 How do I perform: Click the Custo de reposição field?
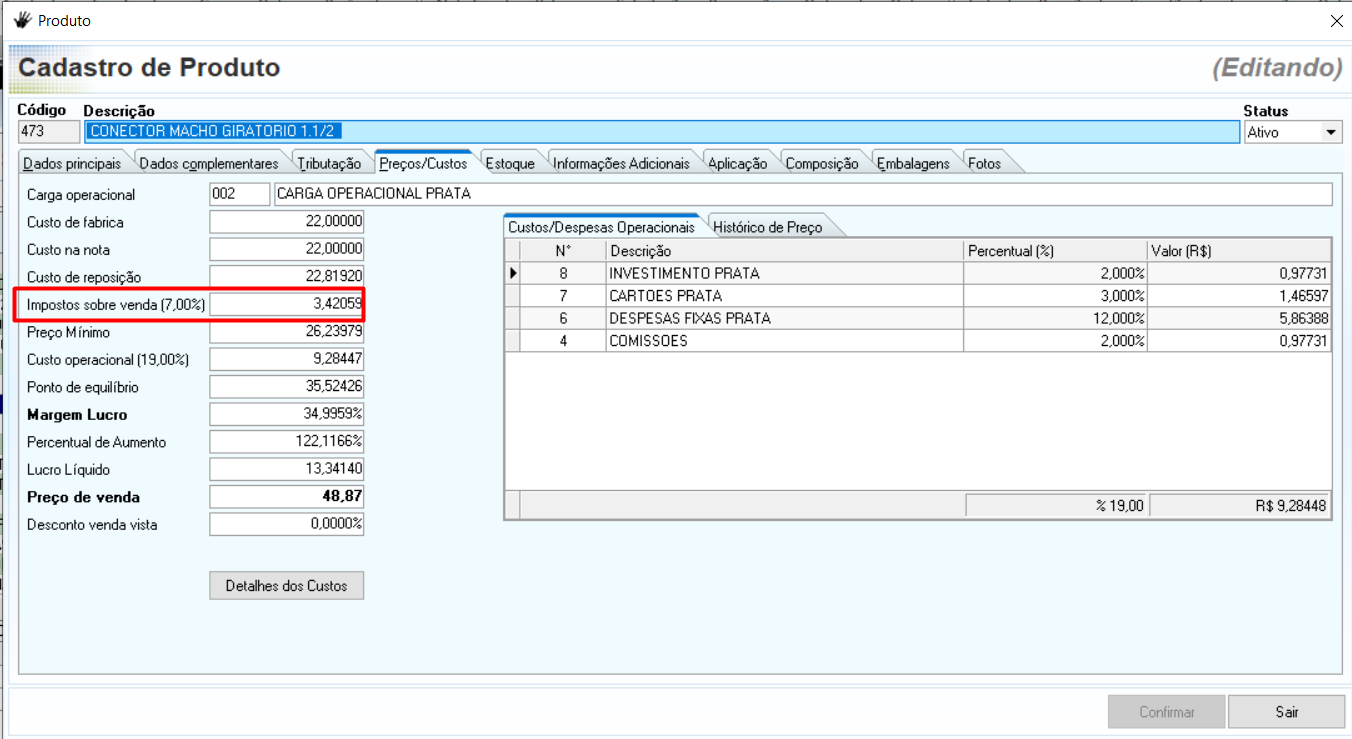pyautogui.click(x=287, y=277)
